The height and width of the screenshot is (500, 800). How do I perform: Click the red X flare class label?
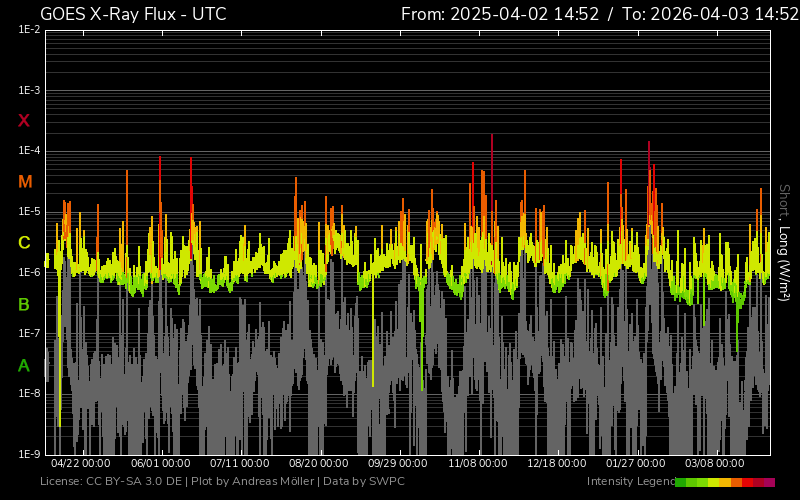tap(24, 121)
